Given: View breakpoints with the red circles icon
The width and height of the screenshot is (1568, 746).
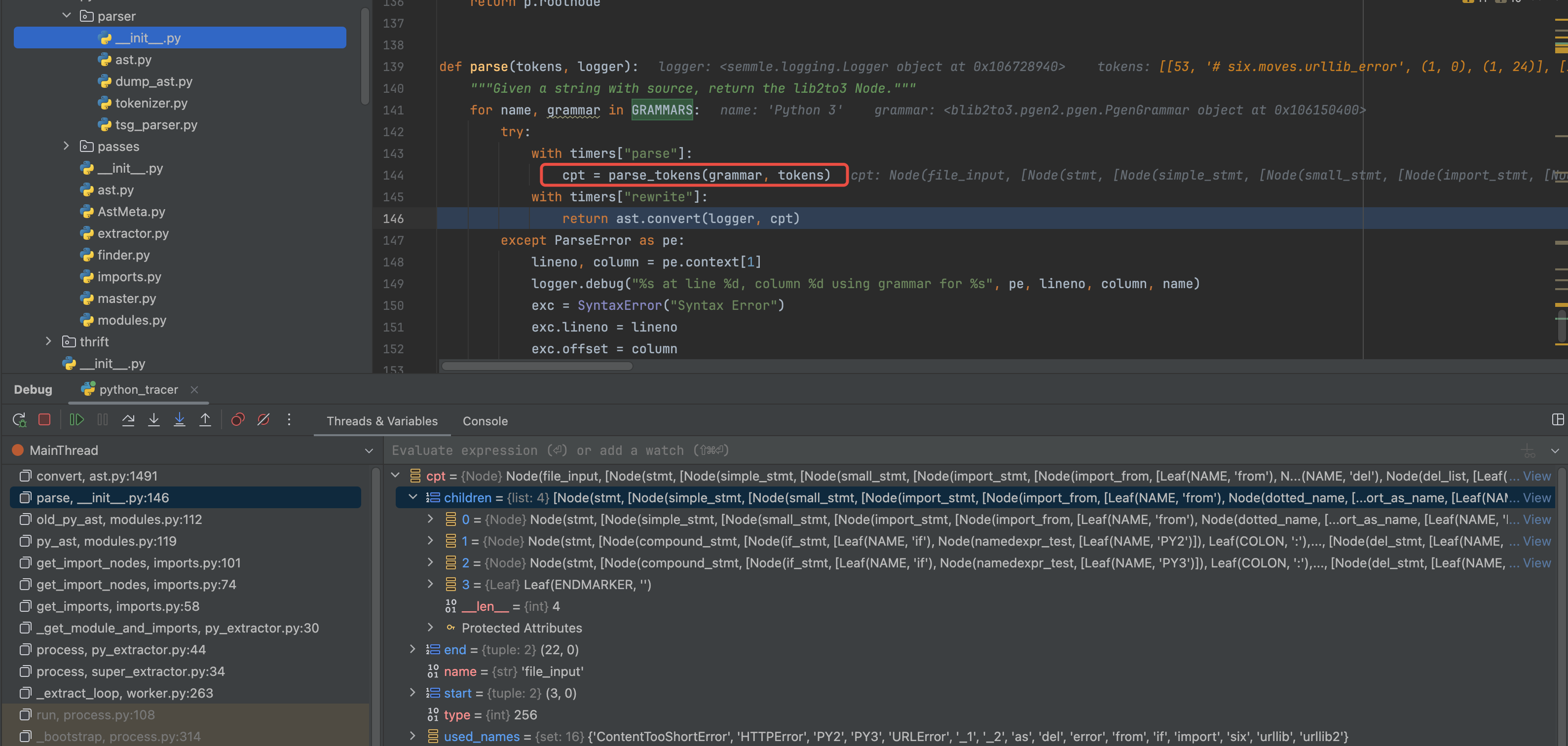Looking at the screenshot, I should pyautogui.click(x=238, y=420).
